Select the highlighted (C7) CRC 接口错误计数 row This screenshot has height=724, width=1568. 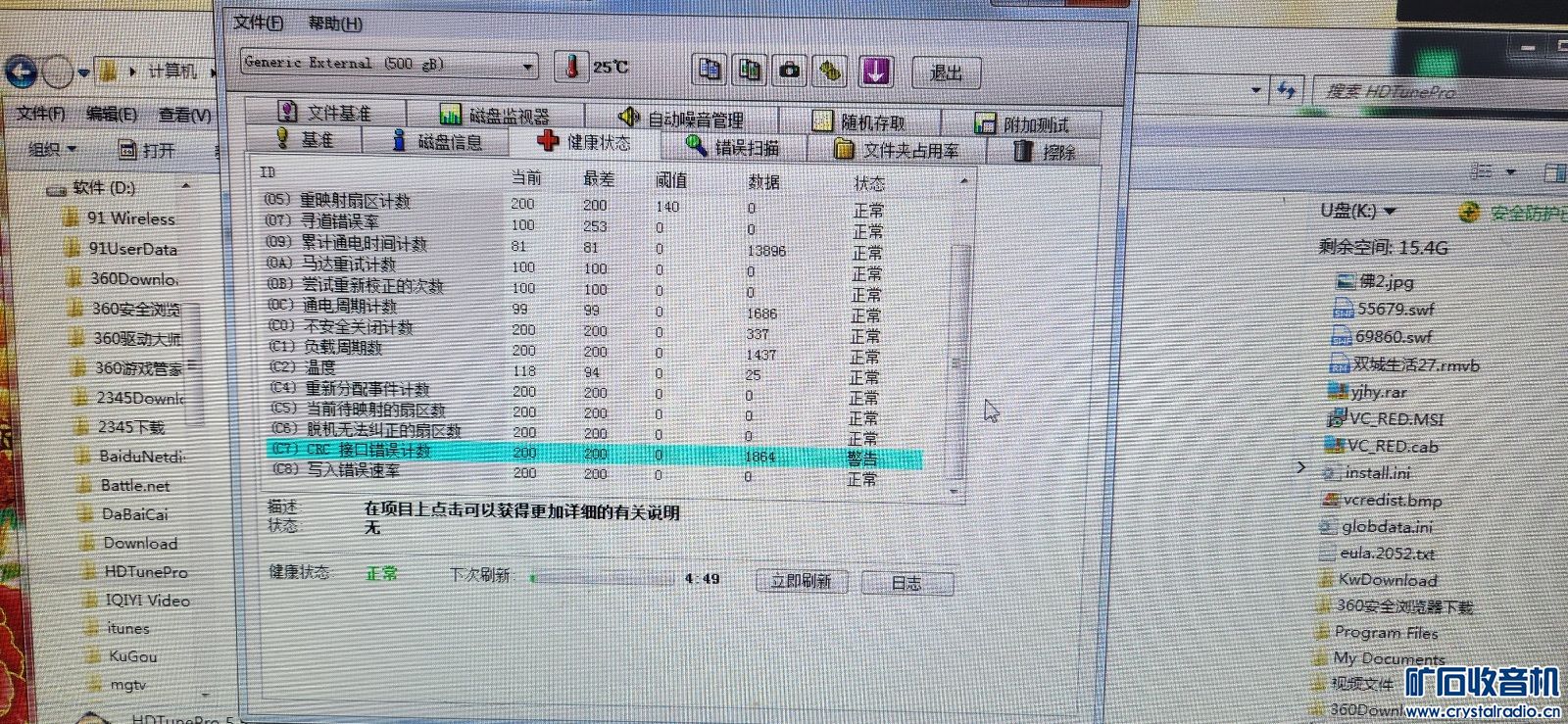595,454
